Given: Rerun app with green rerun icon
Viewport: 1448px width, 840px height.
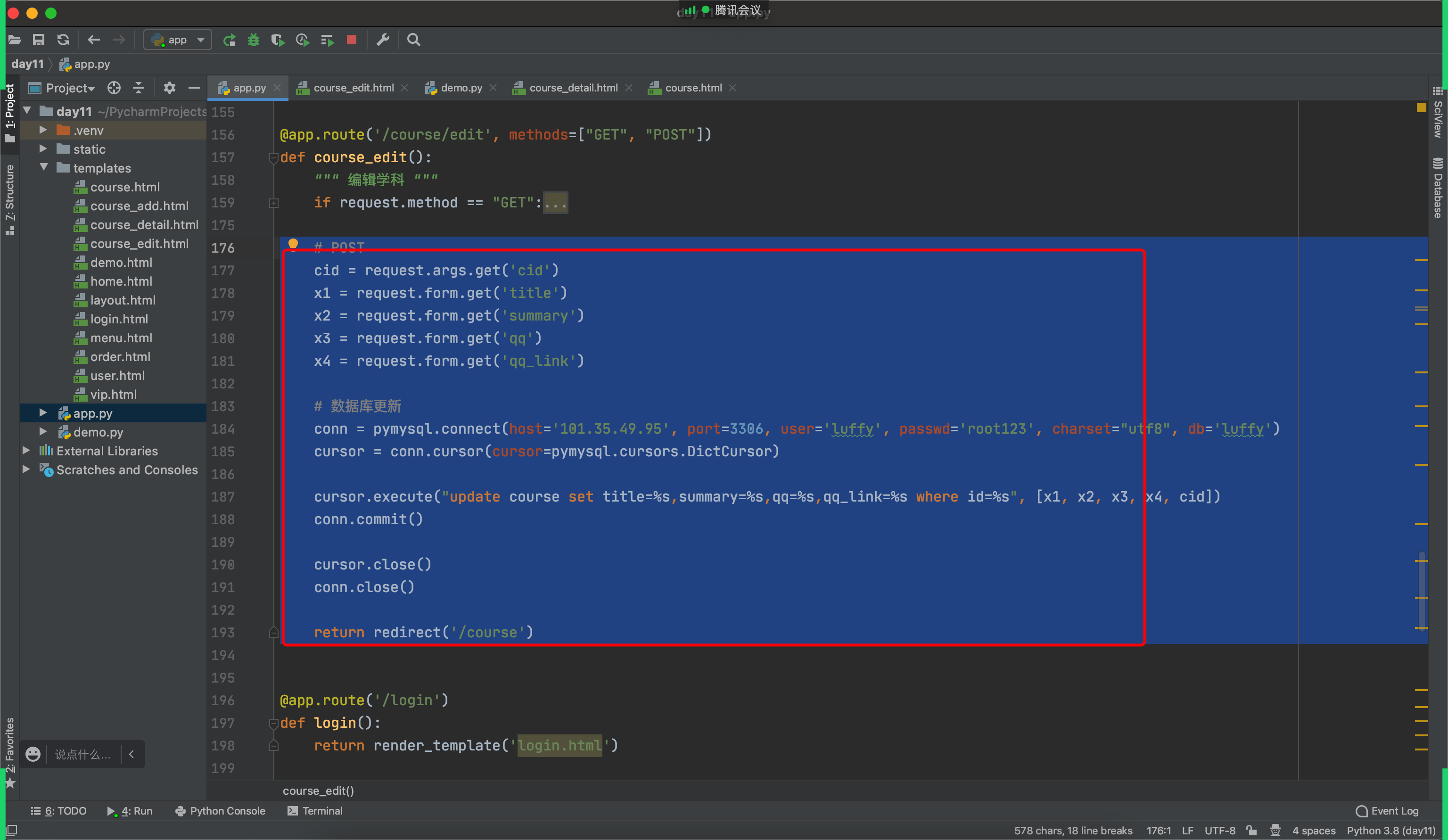Looking at the screenshot, I should pyautogui.click(x=229, y=40).
